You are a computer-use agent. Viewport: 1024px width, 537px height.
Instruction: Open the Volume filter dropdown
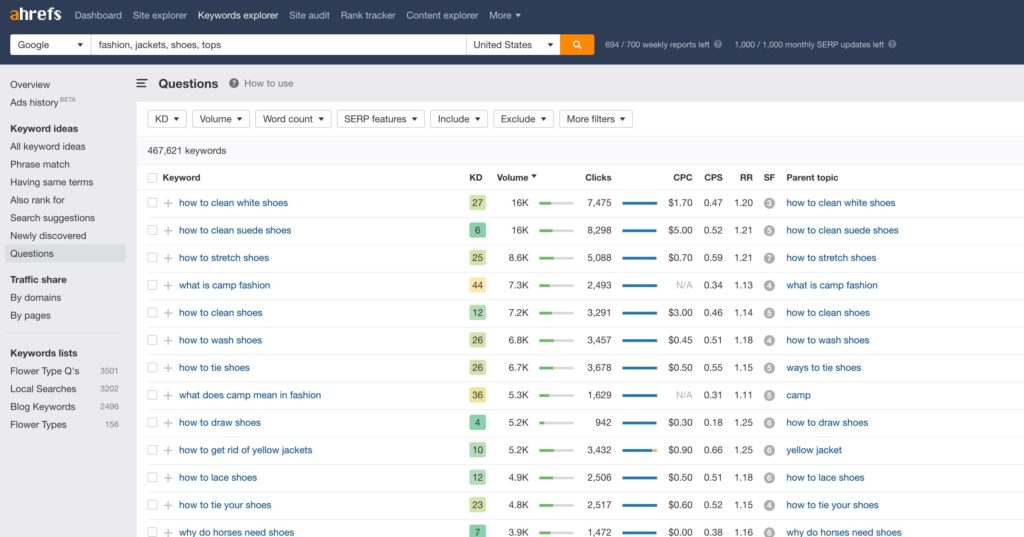click(x=221, y=119)
